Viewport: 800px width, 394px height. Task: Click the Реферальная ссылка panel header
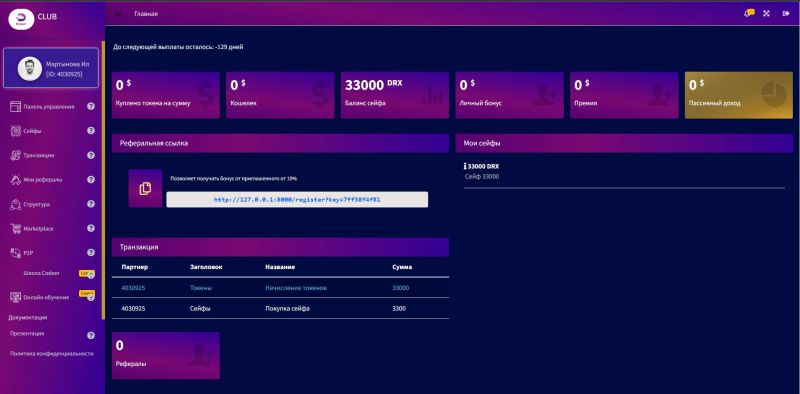pos(280,143)
